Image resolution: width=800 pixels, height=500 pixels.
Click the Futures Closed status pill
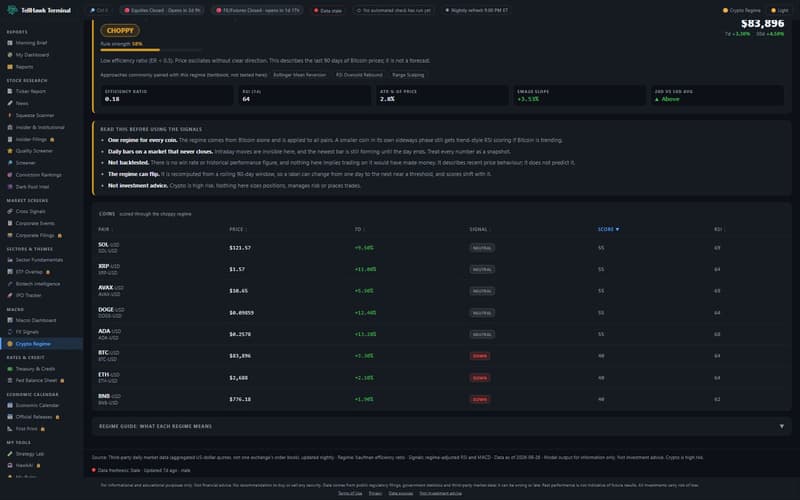(x=258, y=10)
